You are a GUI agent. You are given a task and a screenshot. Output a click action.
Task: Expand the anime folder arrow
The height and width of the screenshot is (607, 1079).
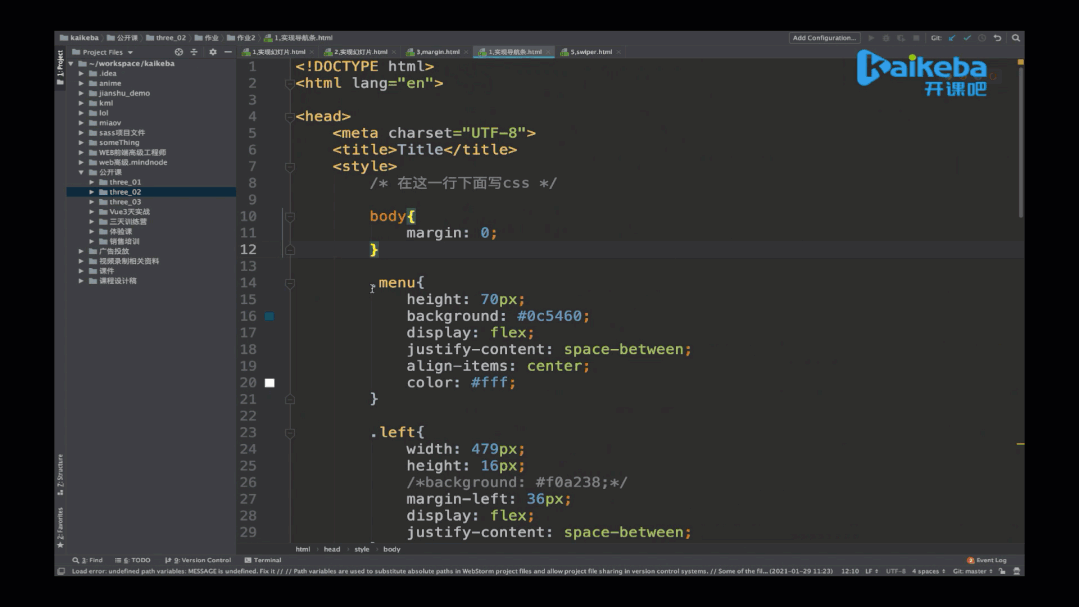(81, 83)
